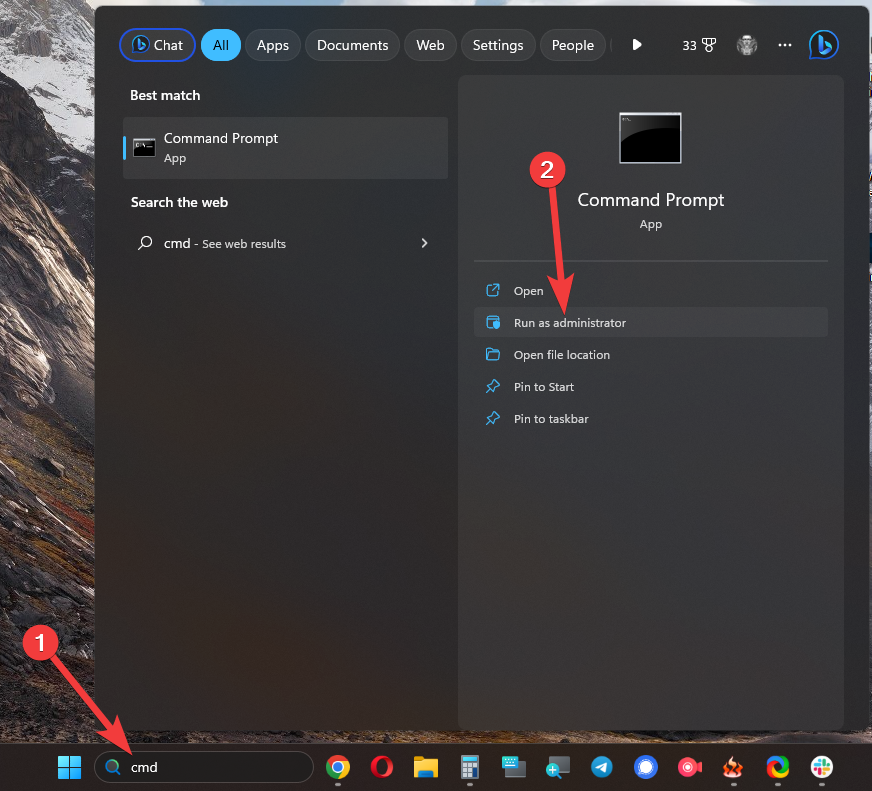Screen dimensions: 872x791
Task: Click Run as administrator
Action: coord(569,323)
